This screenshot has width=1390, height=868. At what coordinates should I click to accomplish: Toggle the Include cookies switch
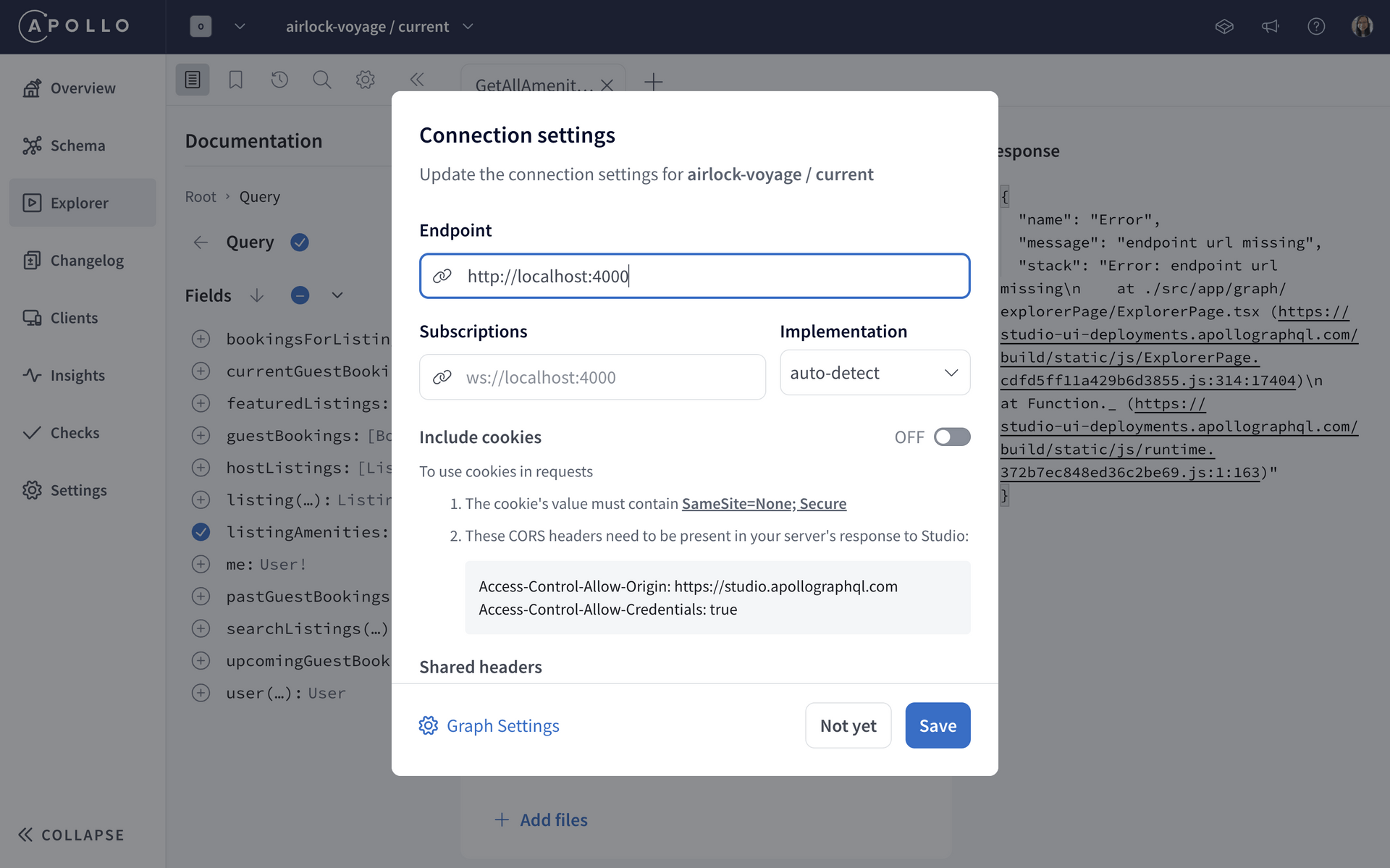click(x=951, y=437)
